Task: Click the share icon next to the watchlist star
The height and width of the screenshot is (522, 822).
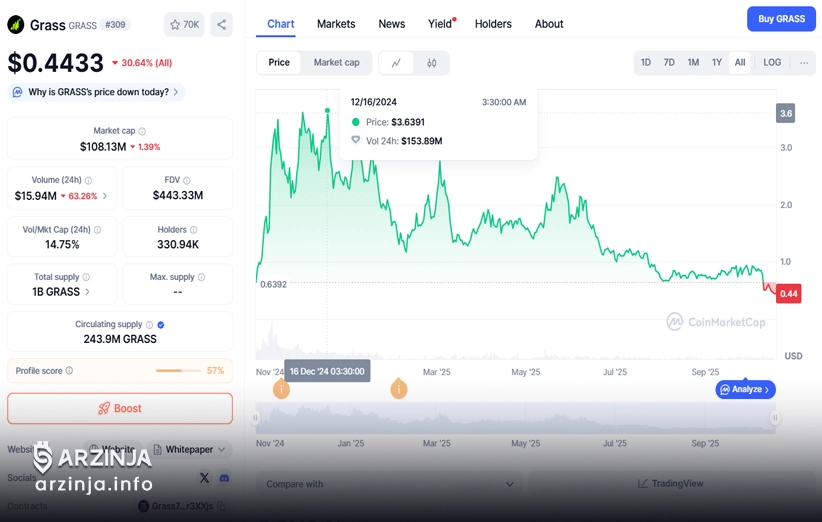Action: pos(221,25)
